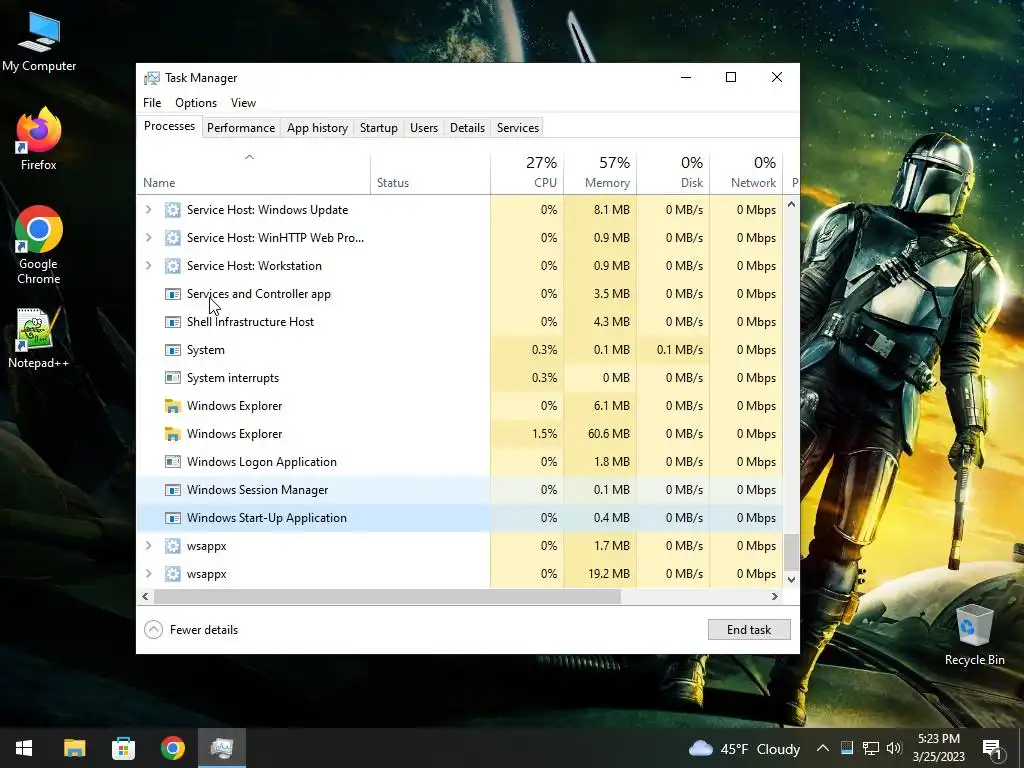The width and height of the screenshot is (1024, 768).
Task: Switch to the Startup tab
Action: click(379, 128)
